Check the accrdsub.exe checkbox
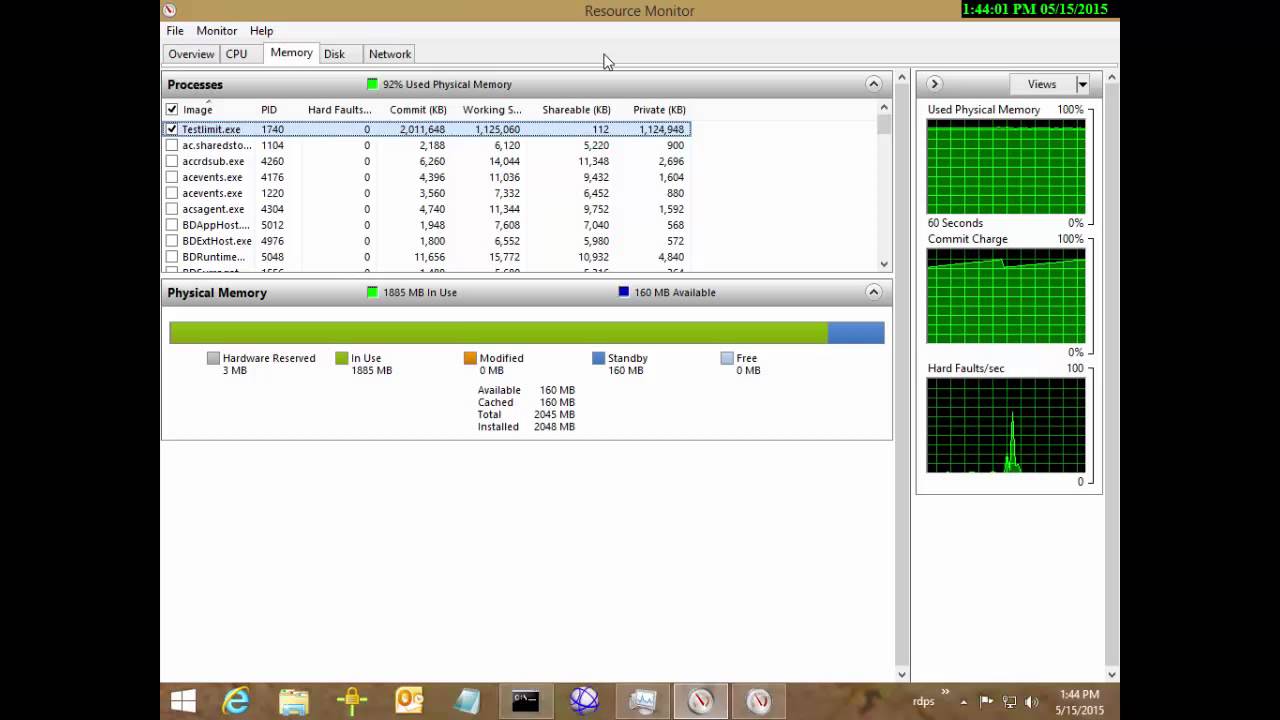This screenshot has width=1280, height=720. click(x=172, y=161)
